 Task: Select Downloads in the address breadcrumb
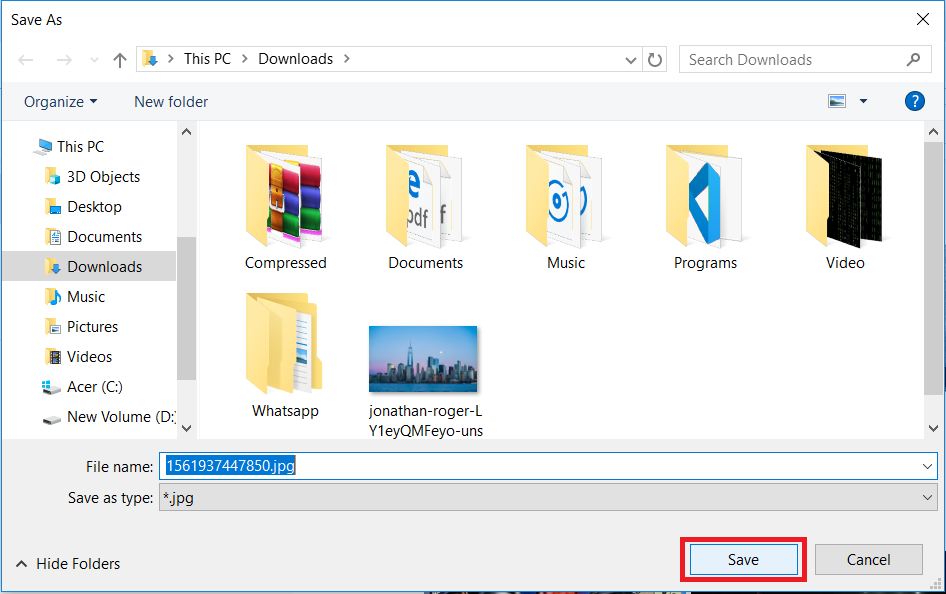click(296, 59)
